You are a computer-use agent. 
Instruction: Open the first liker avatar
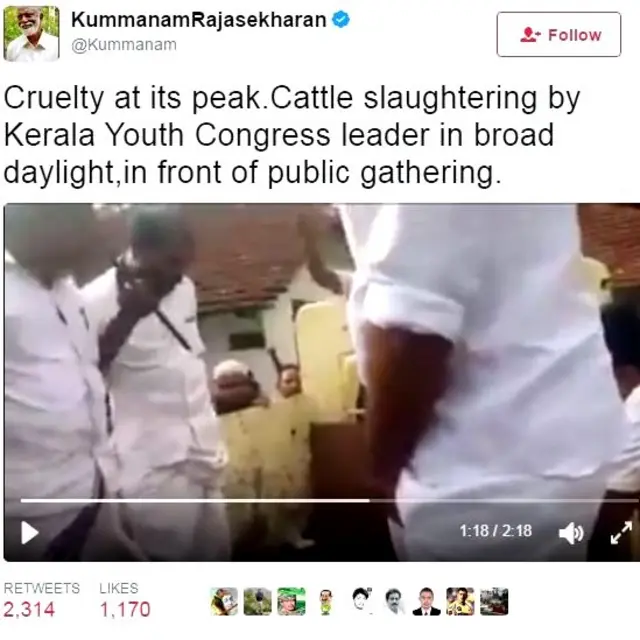click(224, 601)
